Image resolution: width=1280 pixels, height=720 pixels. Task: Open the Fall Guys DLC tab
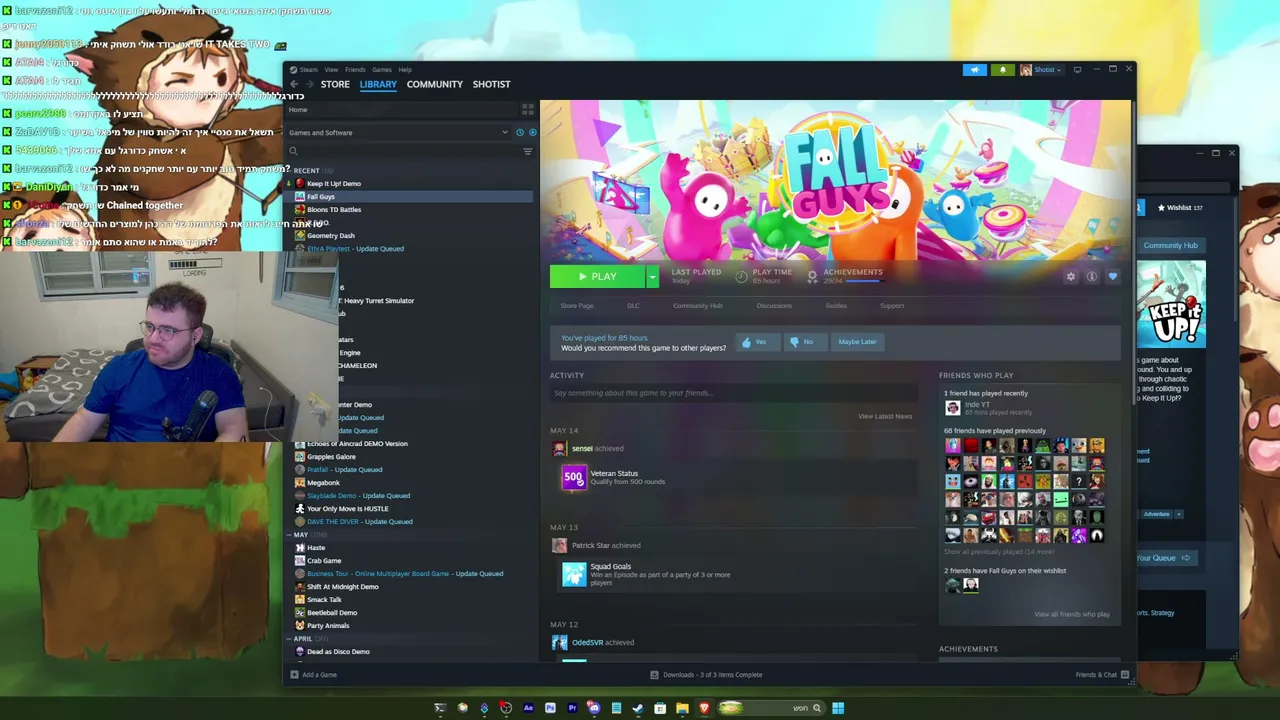633,306
